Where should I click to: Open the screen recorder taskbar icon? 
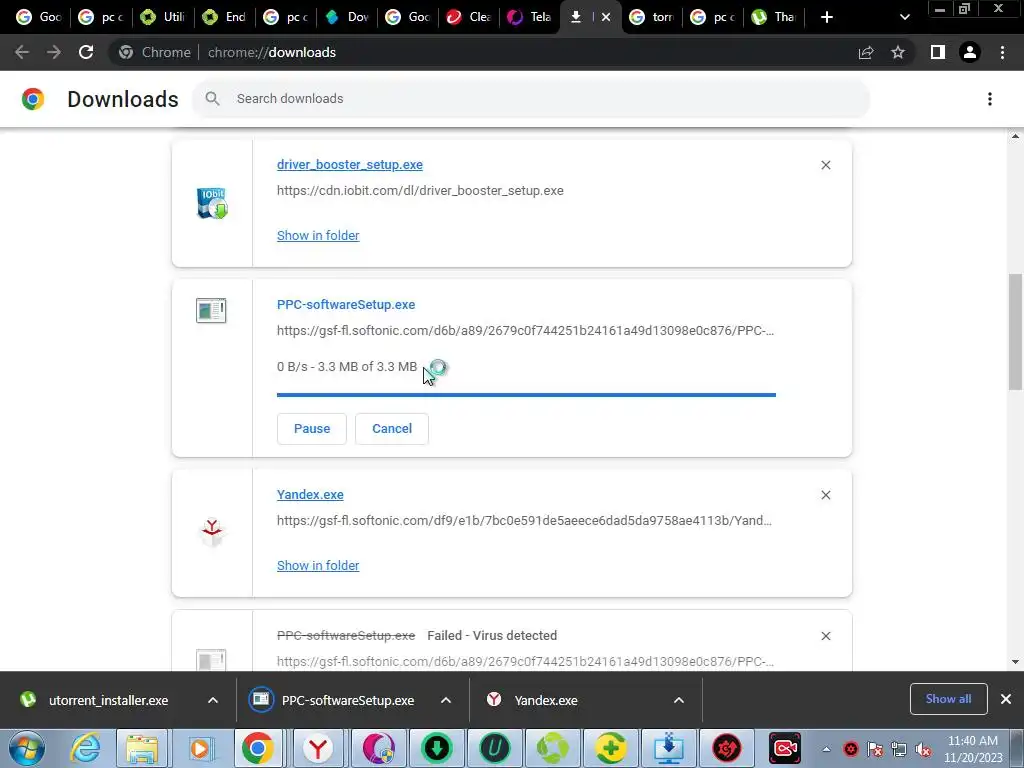[784, 748]
